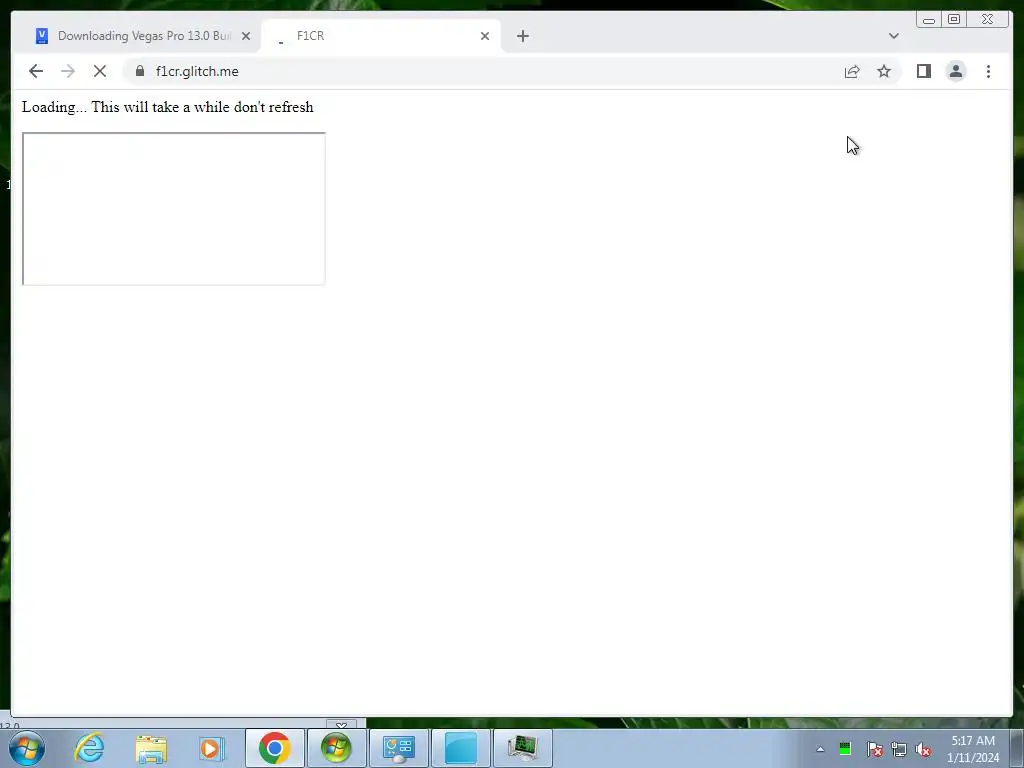Open the tab search dropdown

click(893, 36)
